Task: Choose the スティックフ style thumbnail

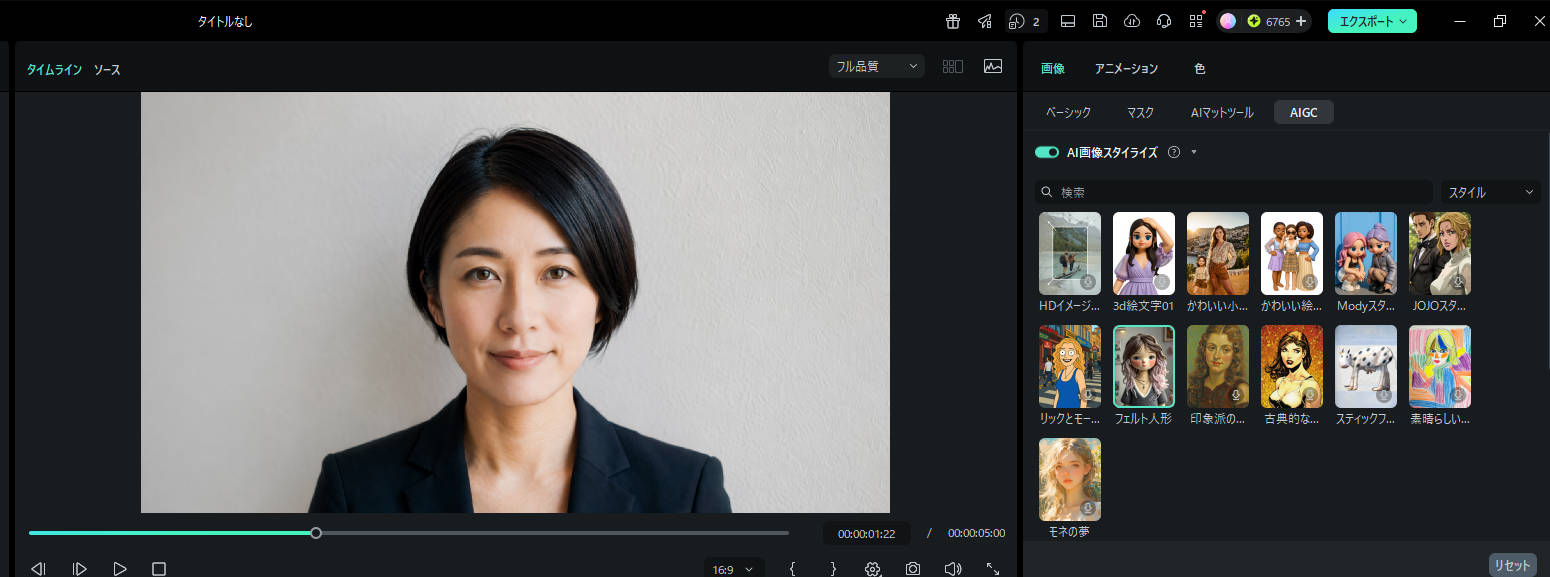Action: point(1366,366)
